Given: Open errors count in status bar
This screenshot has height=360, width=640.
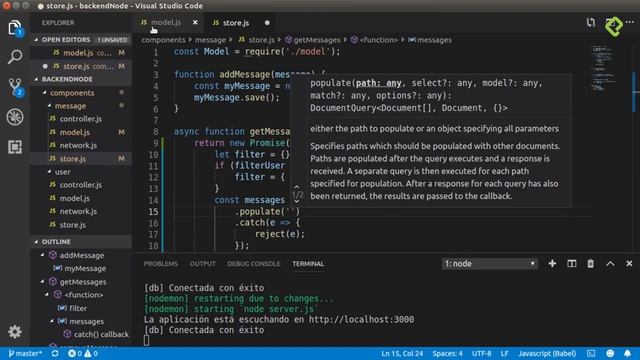Looking at the screenshot, I should [75, 353].
